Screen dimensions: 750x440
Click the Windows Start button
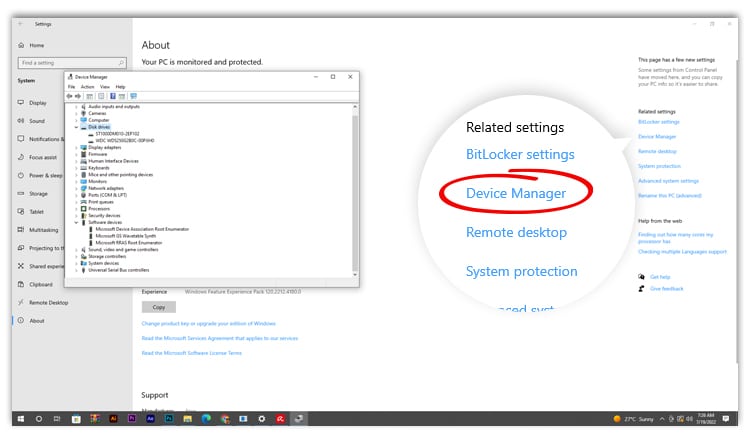point(20,418)
